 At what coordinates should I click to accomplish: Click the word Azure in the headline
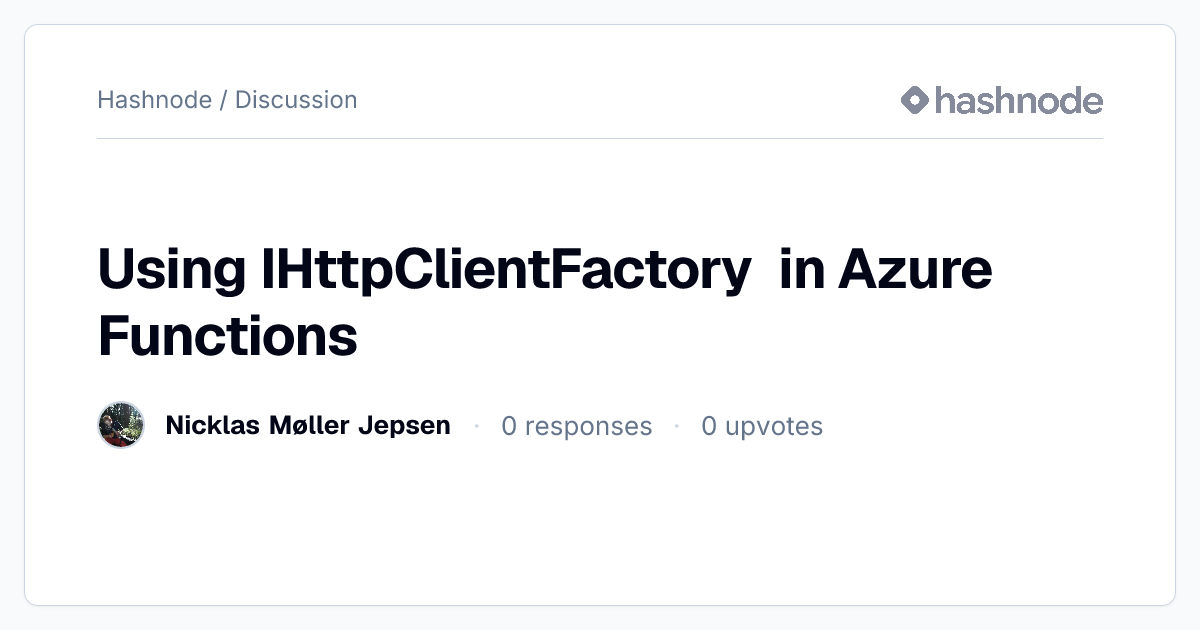(x=915, y=269)
